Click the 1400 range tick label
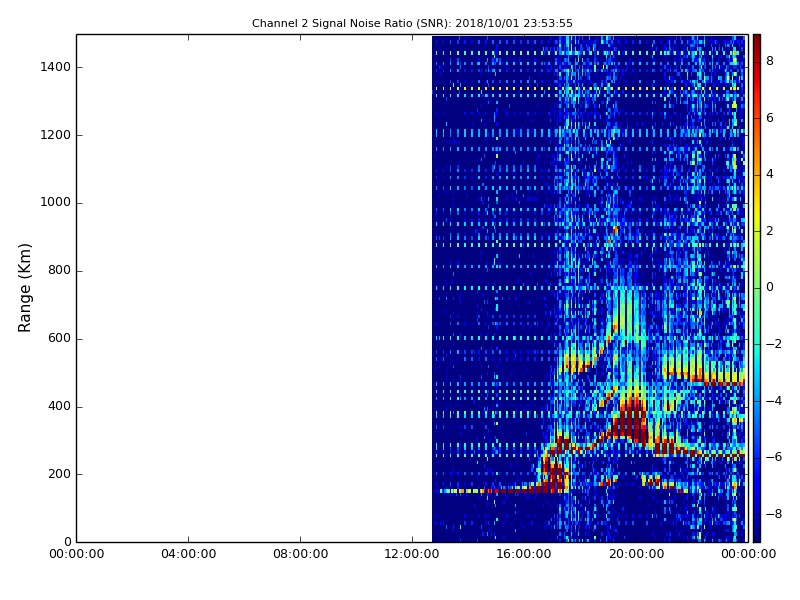 [x=56, y=67]
